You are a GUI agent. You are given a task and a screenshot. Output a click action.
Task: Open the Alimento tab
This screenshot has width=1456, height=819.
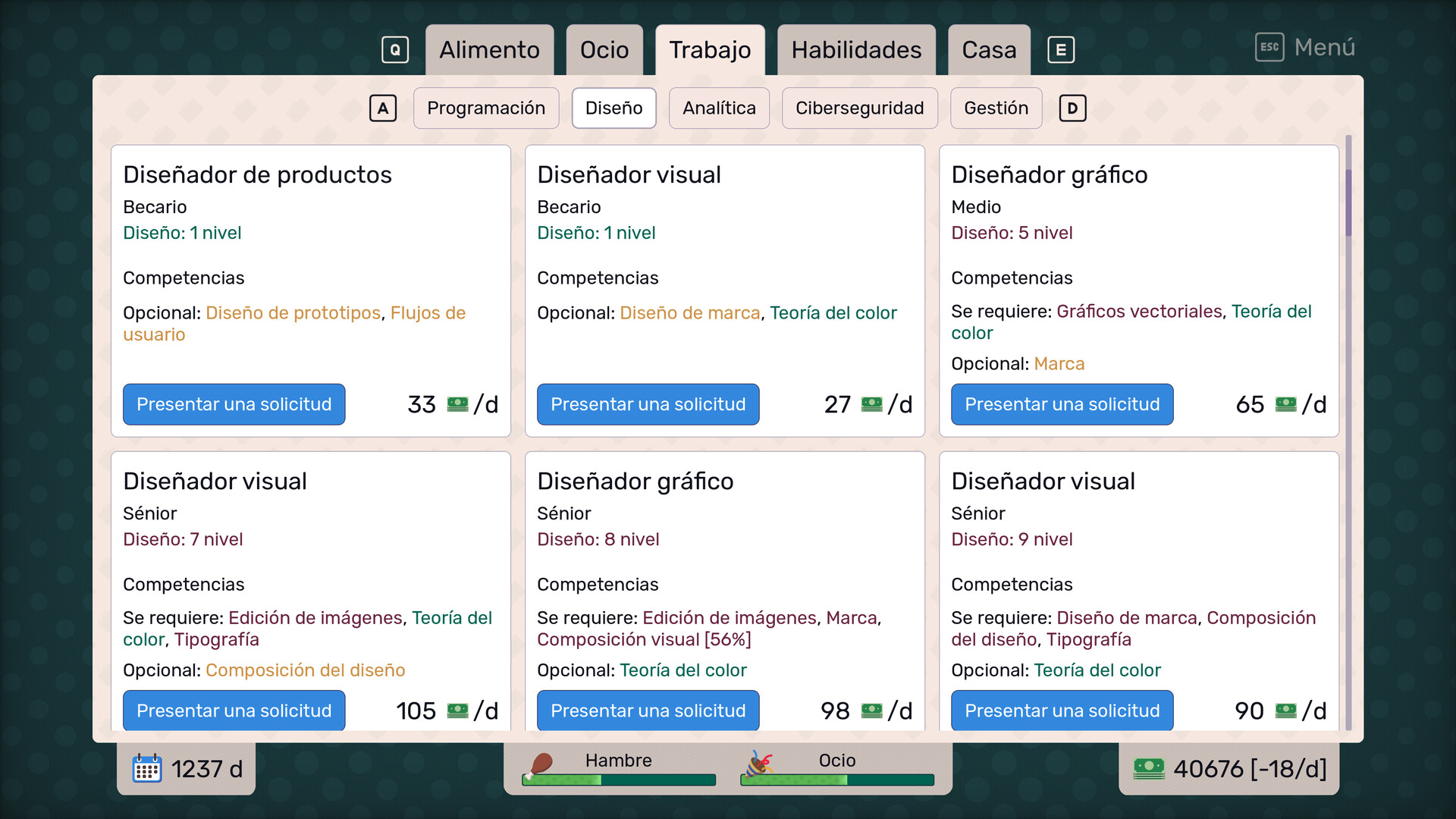489,50
